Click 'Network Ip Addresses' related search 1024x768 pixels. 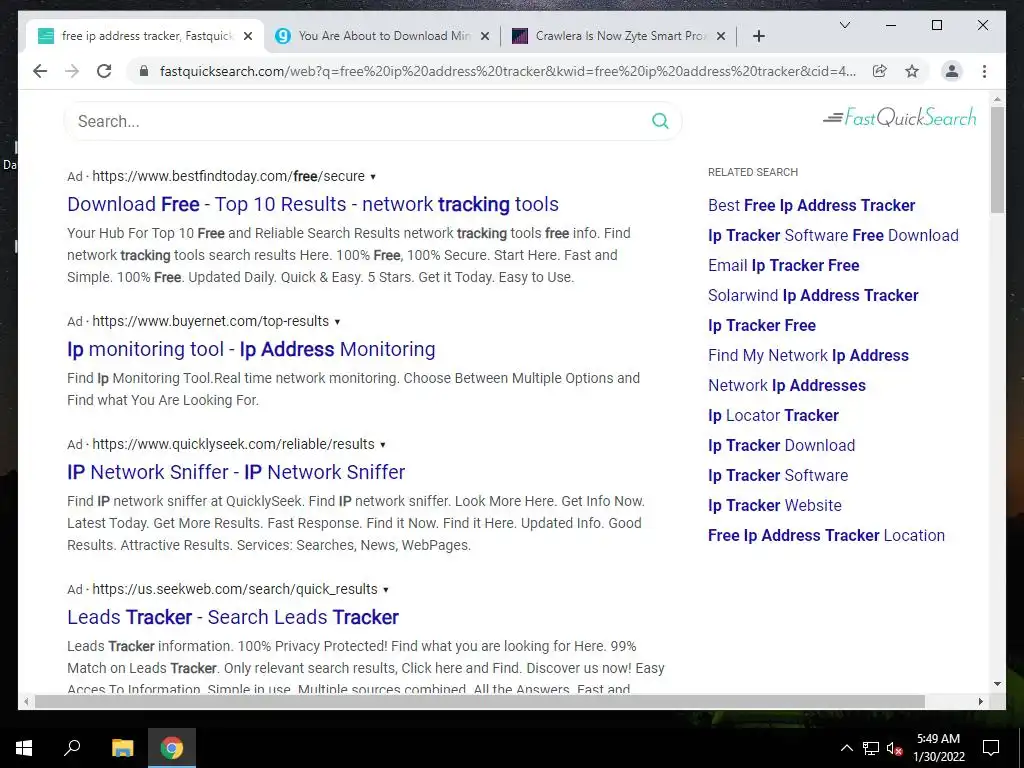pos(787,385)
